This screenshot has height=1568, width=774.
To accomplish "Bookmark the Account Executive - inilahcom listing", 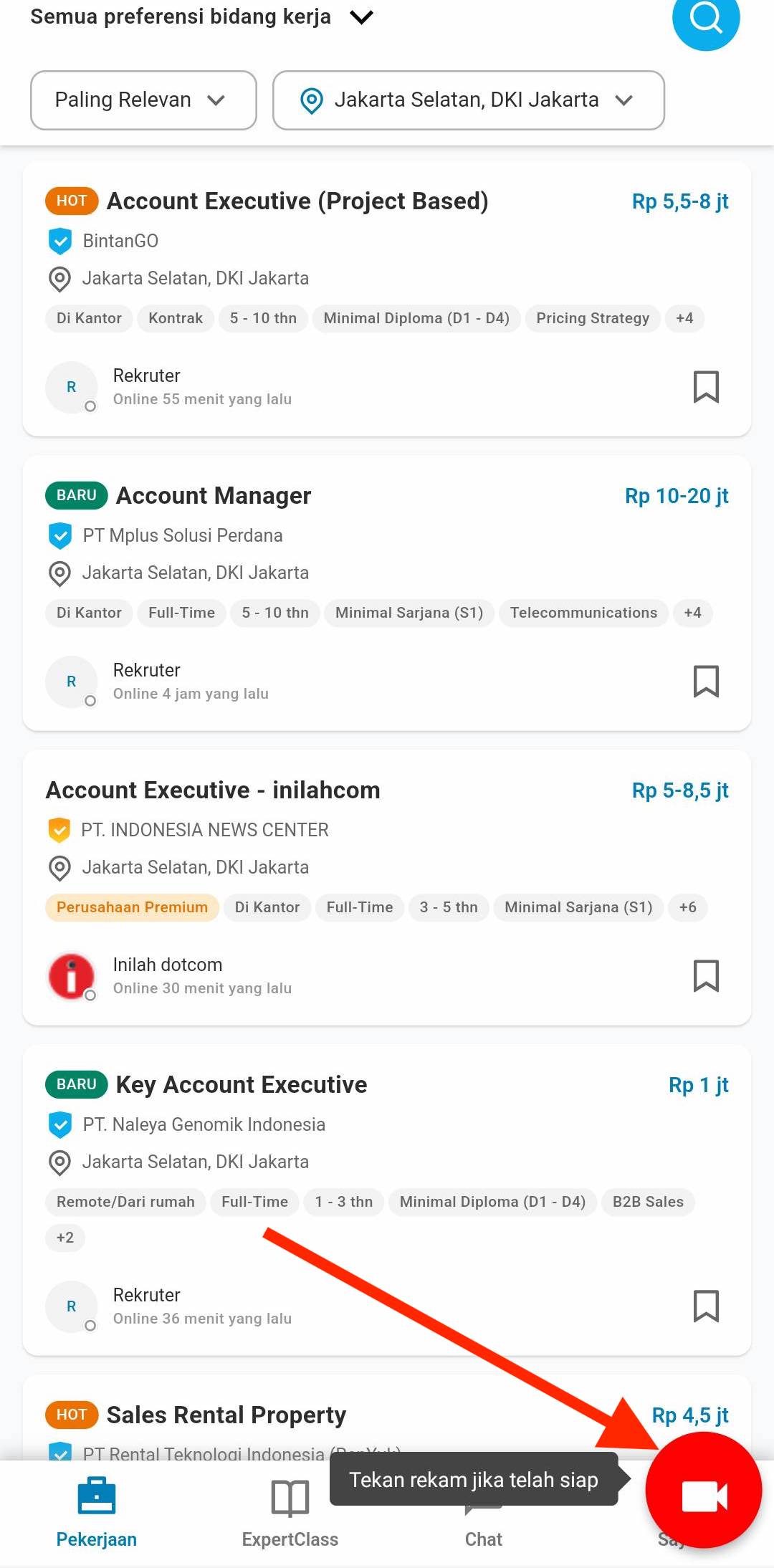I will coord(706,976).
